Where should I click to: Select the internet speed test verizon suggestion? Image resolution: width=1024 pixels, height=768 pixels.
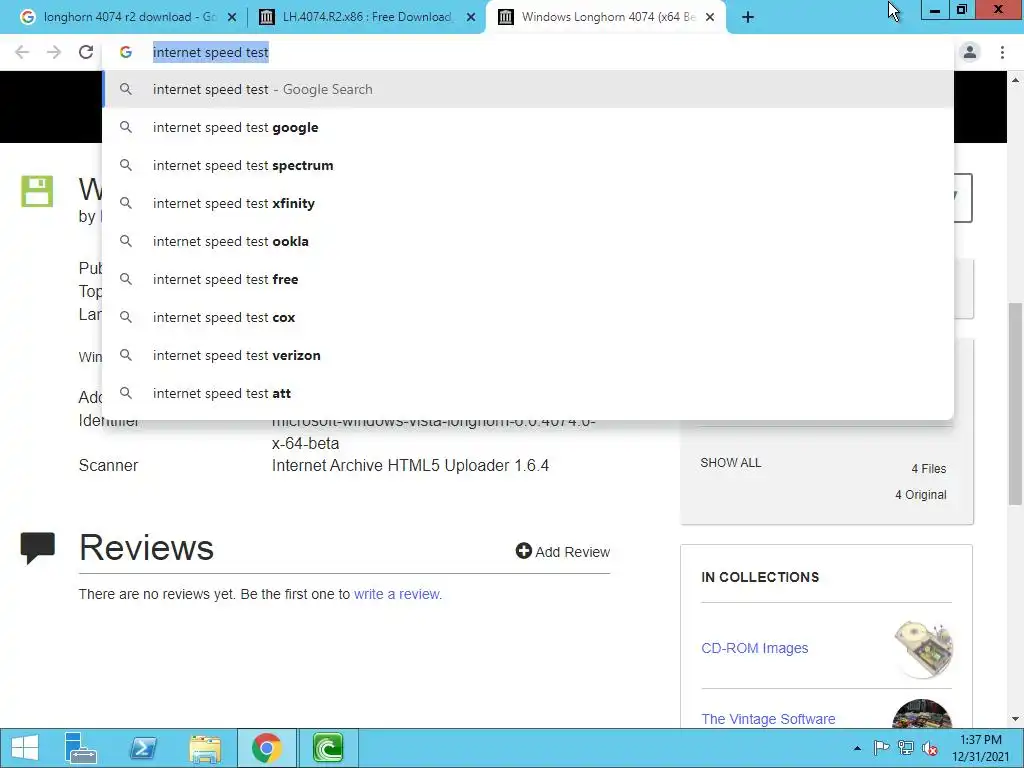point(528,355)
